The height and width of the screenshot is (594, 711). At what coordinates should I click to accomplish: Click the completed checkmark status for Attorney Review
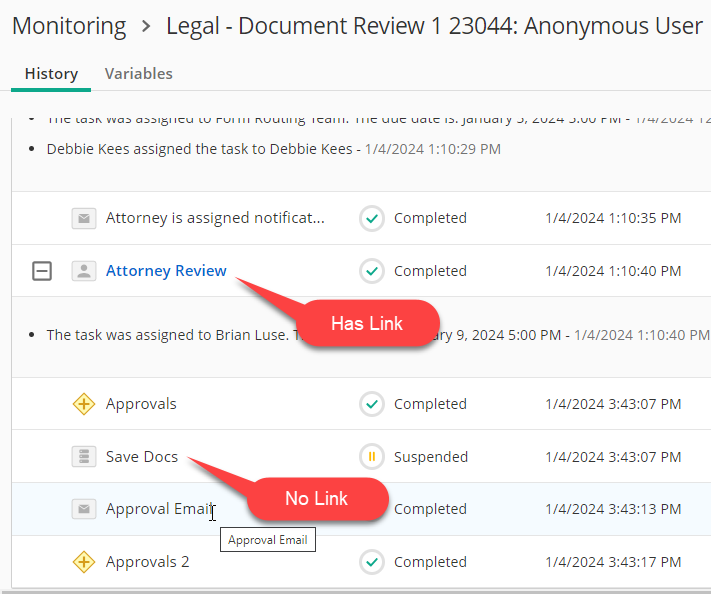click(x=372, y=271)
